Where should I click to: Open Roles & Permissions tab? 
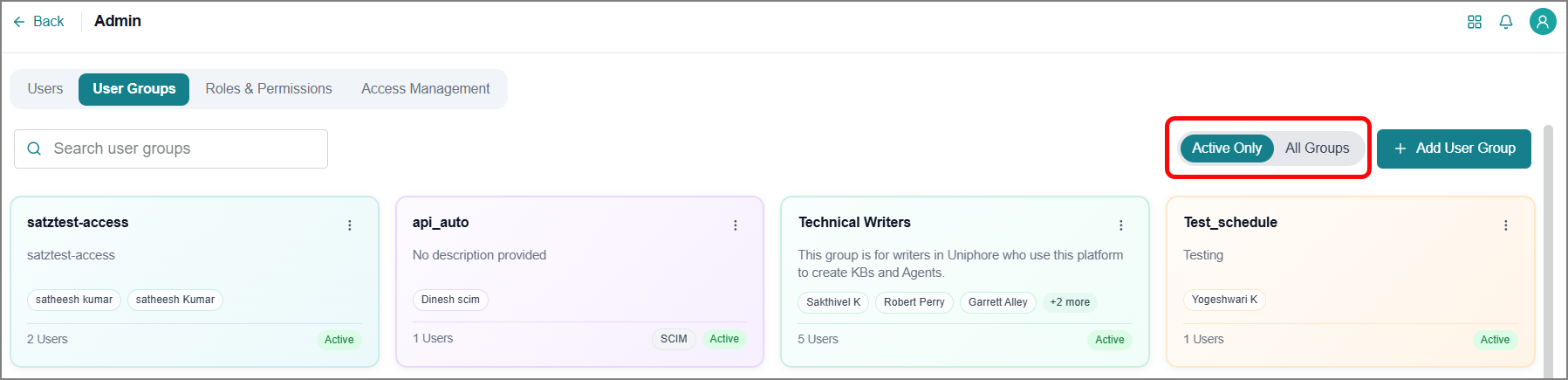coord(269,89)
